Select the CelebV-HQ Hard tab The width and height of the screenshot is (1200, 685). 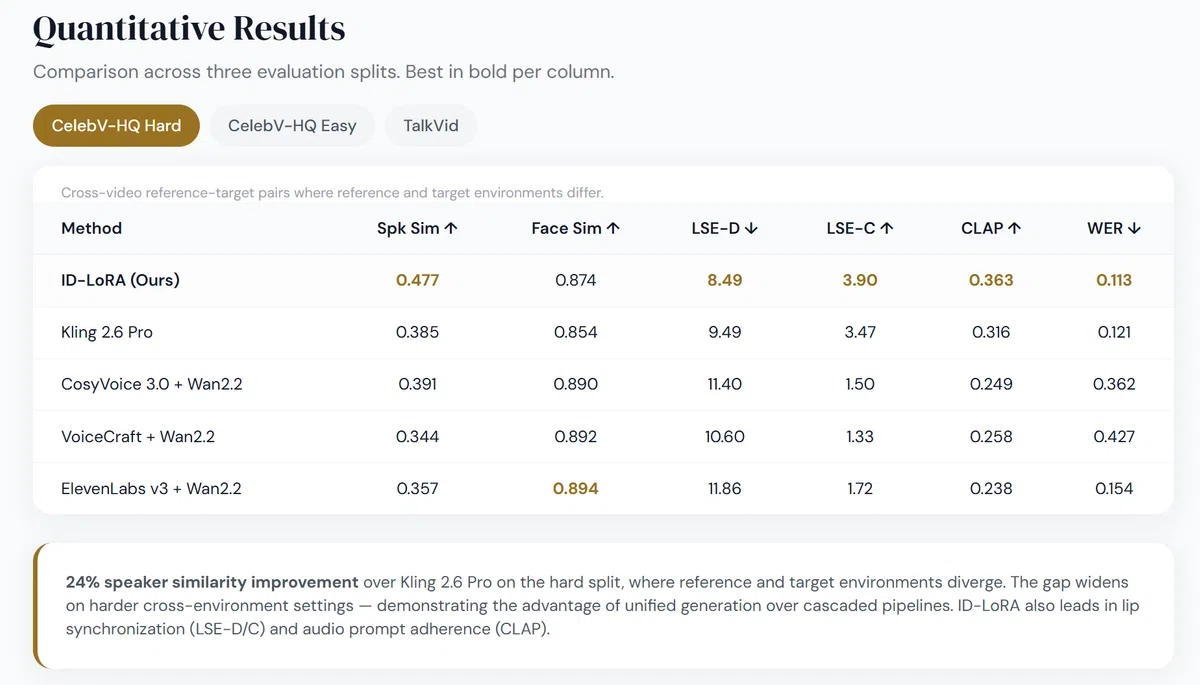(116, 126)
